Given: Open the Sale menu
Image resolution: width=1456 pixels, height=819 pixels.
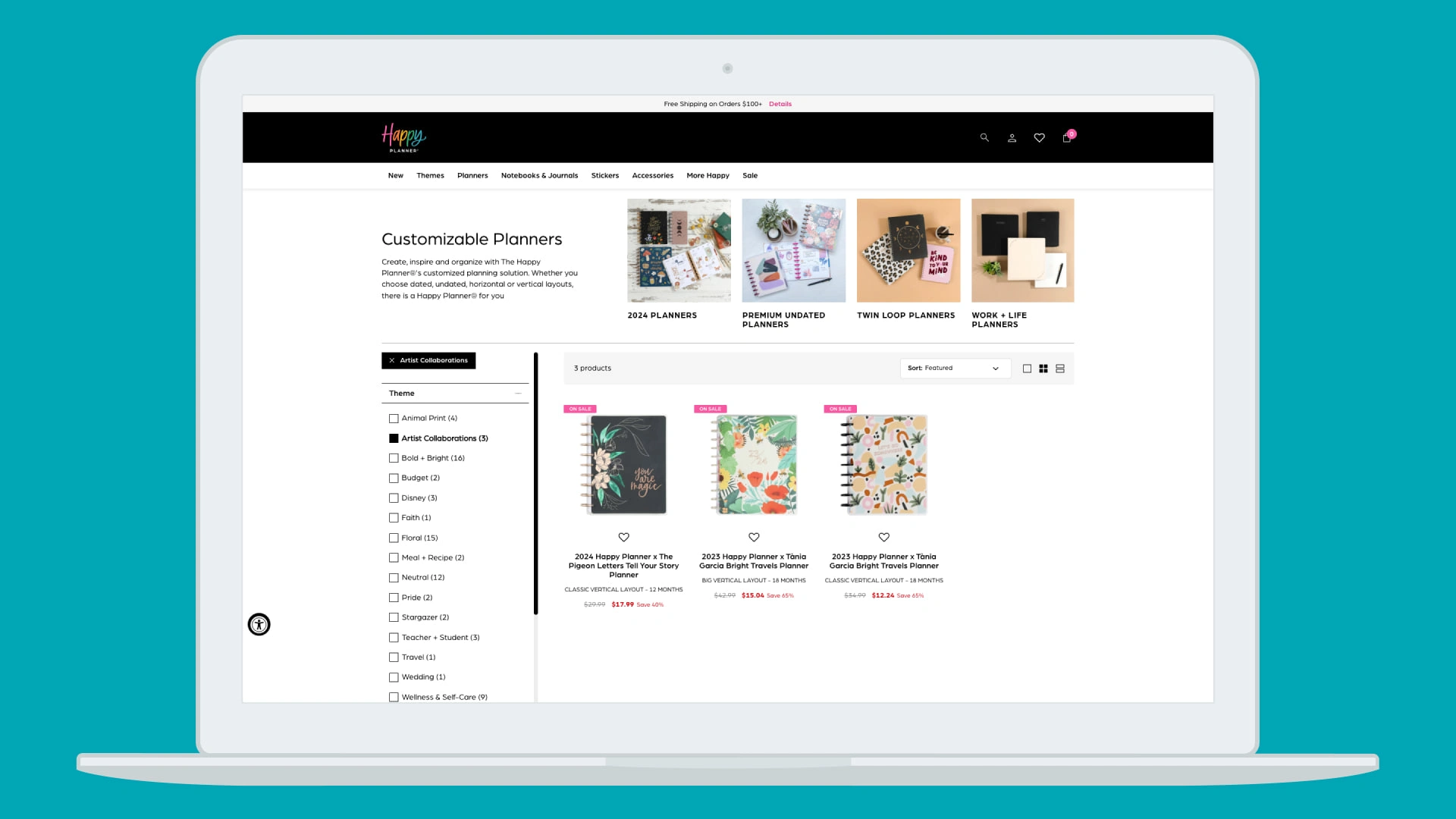Looking at the screenshot, I should click(x=750, y=175).
